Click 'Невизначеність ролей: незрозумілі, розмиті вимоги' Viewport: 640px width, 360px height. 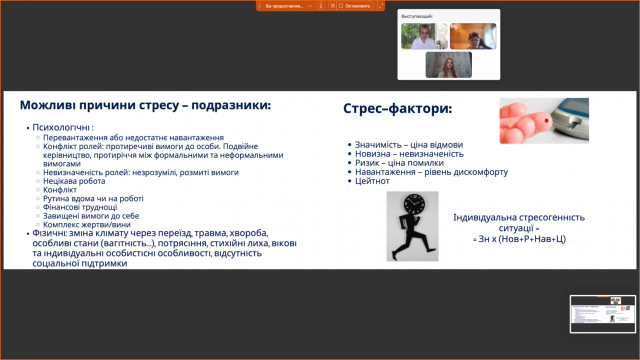point(141,172)
